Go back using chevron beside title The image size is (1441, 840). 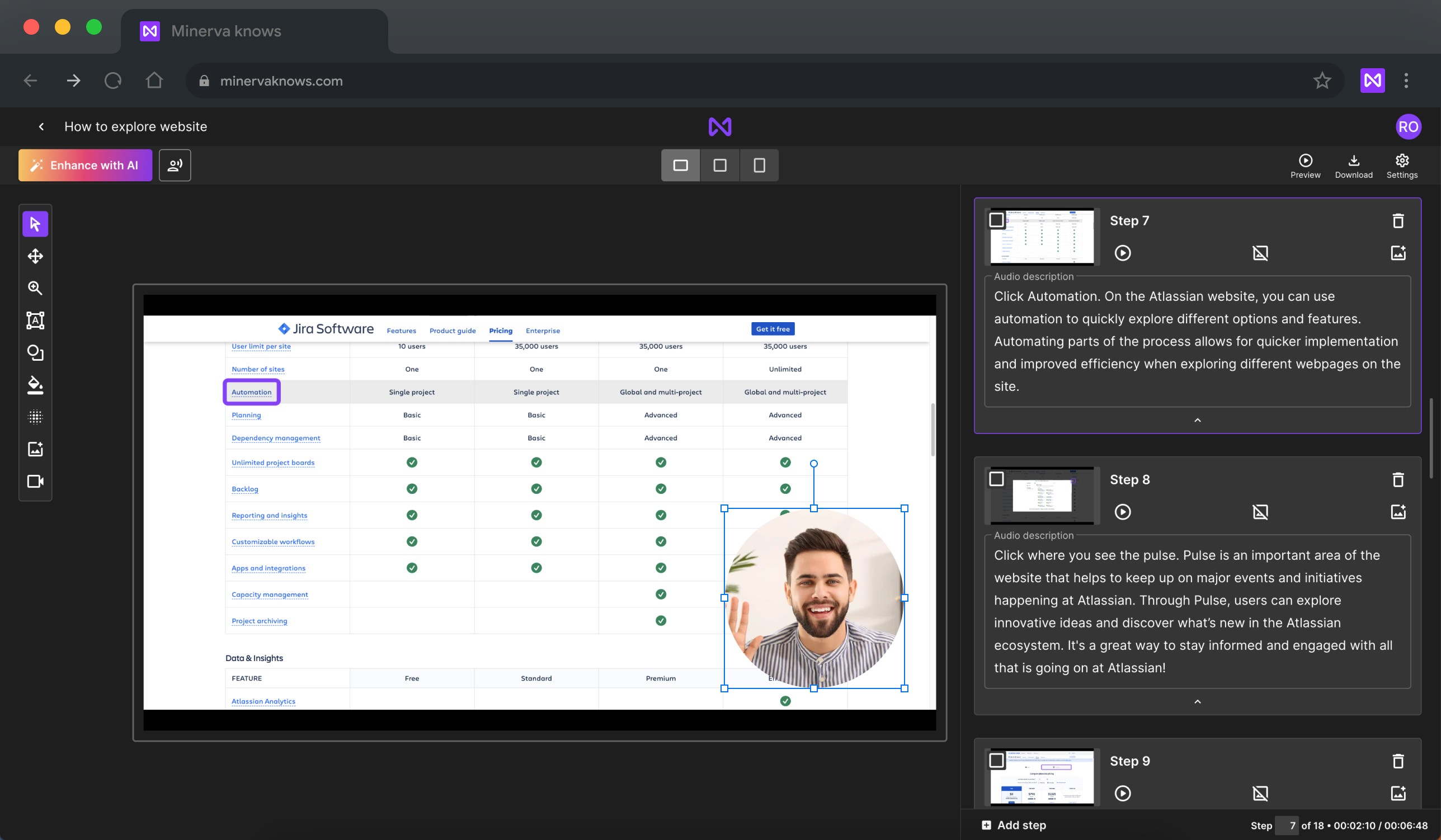41,126
